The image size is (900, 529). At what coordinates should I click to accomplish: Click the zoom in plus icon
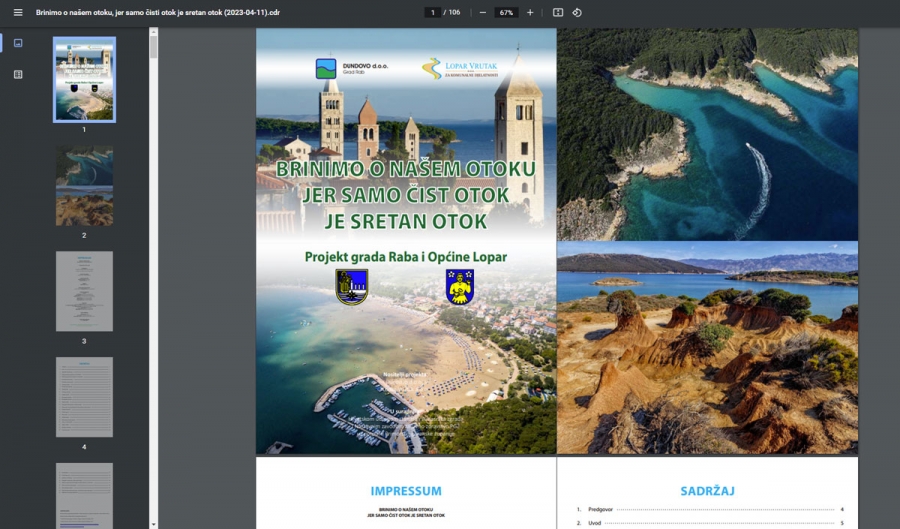[530, 12]
